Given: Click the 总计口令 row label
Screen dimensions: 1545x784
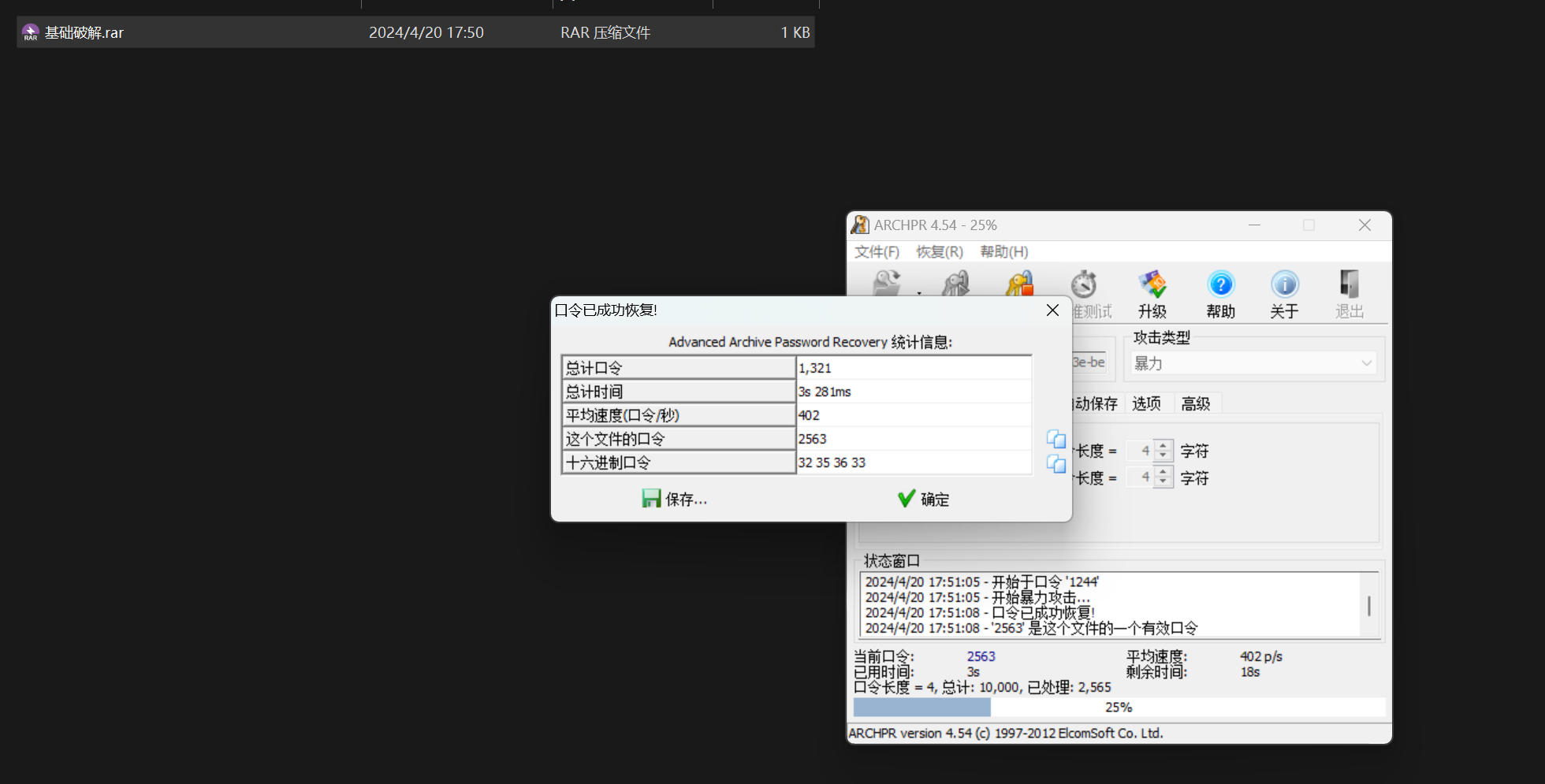Looking at the screenshot, I should coord(679,368).
